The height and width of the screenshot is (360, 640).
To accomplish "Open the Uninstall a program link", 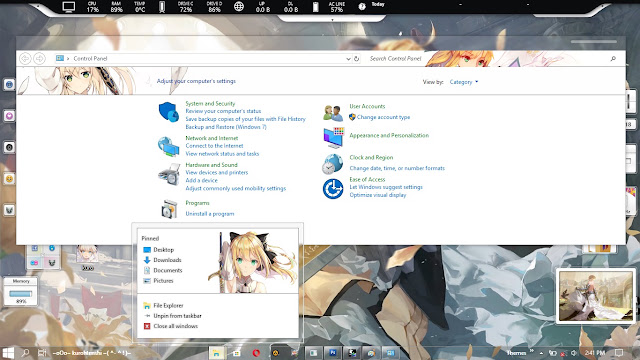I will (x=210, y=213).
